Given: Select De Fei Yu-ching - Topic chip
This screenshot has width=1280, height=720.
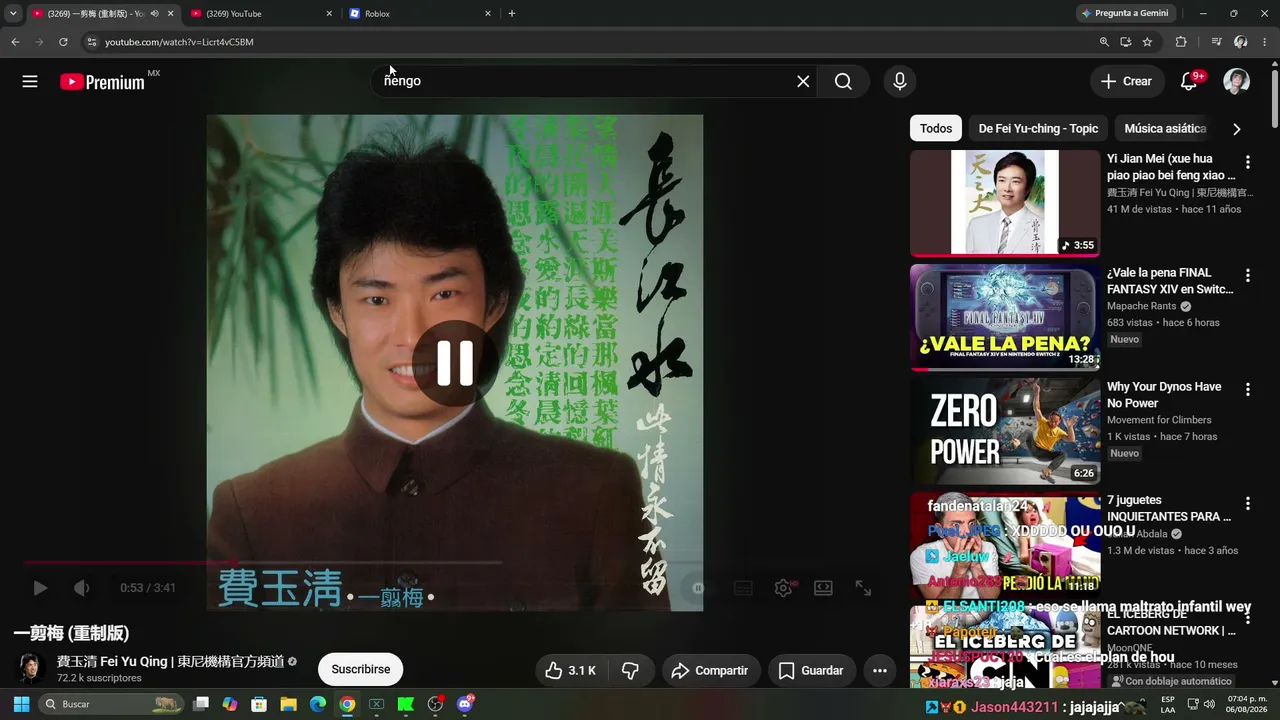Looking at the screenshot, I should tap(1038, 128).
